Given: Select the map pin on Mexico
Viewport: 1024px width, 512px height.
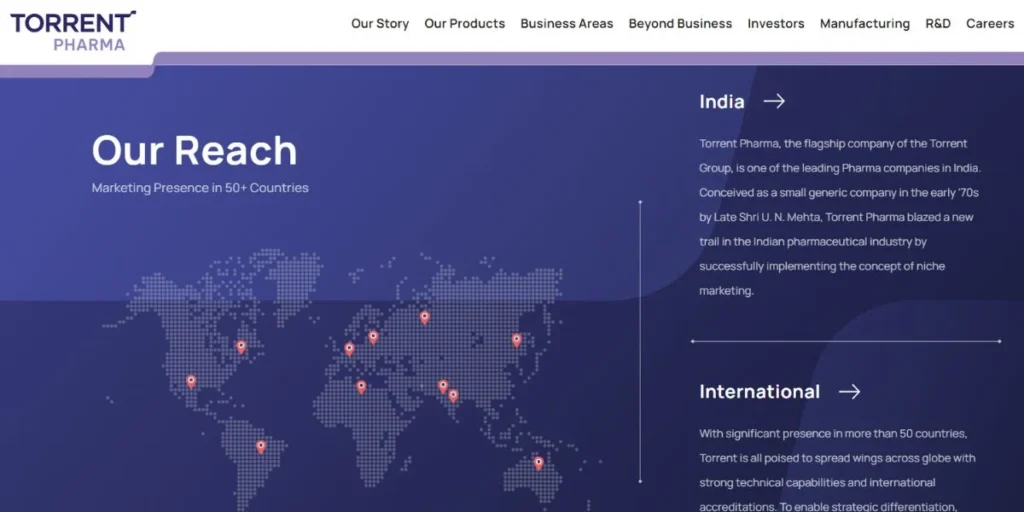Looking at the screenshot, I should [x=191, y=381].
